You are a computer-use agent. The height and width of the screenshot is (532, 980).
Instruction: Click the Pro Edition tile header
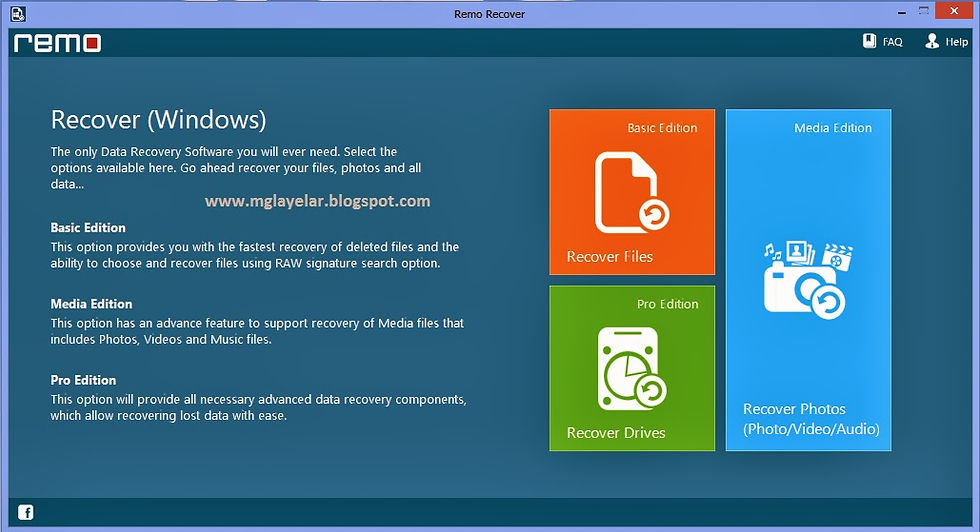668,304
